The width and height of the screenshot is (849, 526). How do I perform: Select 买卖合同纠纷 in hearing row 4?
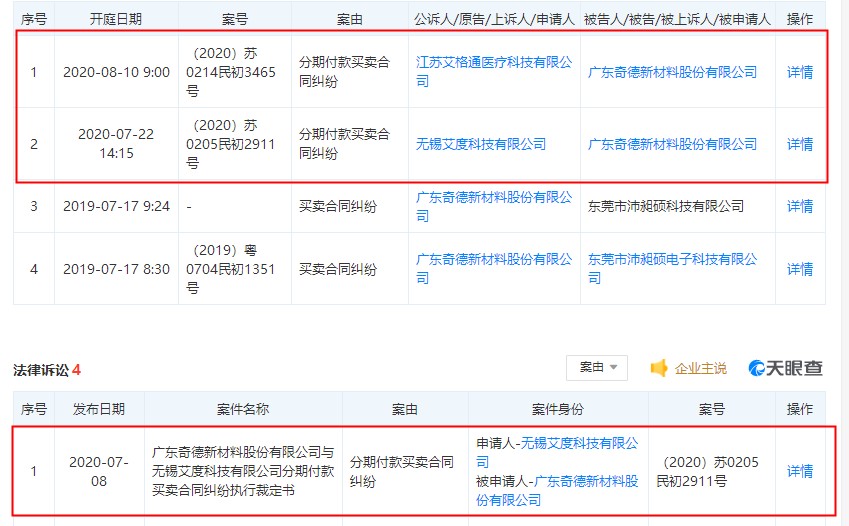[338, 269]
